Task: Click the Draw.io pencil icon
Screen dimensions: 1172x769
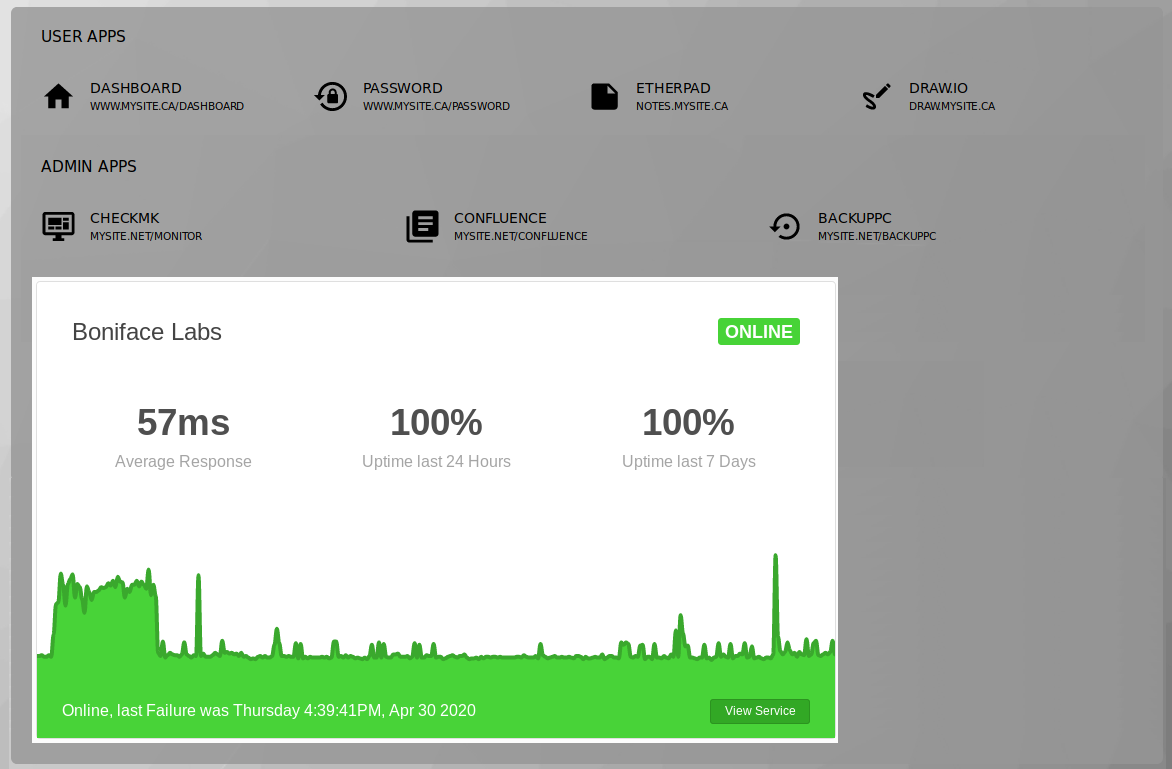Action: [x=877, y=96]
